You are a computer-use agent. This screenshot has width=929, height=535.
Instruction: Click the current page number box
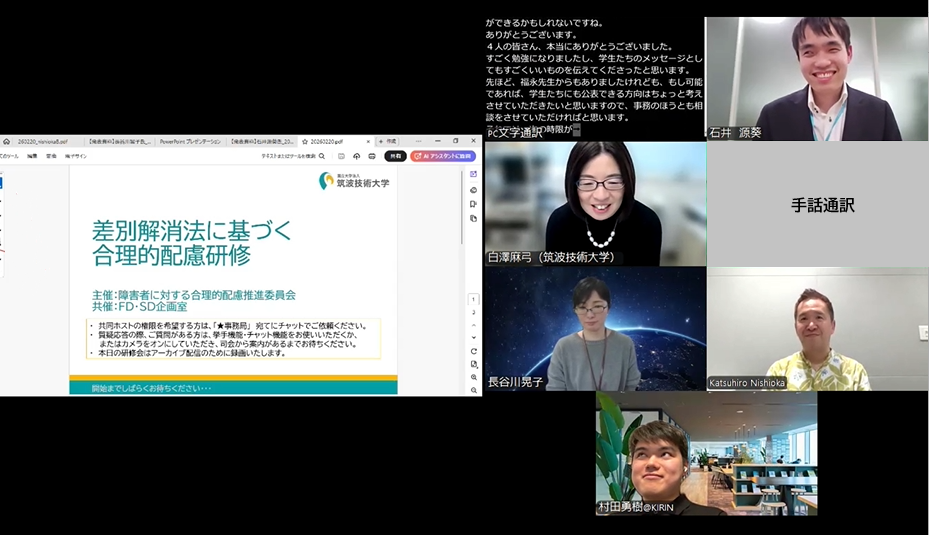point(473,300)
